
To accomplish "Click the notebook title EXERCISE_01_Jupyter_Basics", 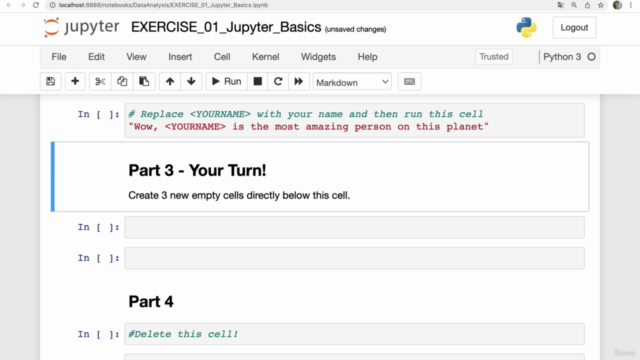I will (x=226, y=27).
